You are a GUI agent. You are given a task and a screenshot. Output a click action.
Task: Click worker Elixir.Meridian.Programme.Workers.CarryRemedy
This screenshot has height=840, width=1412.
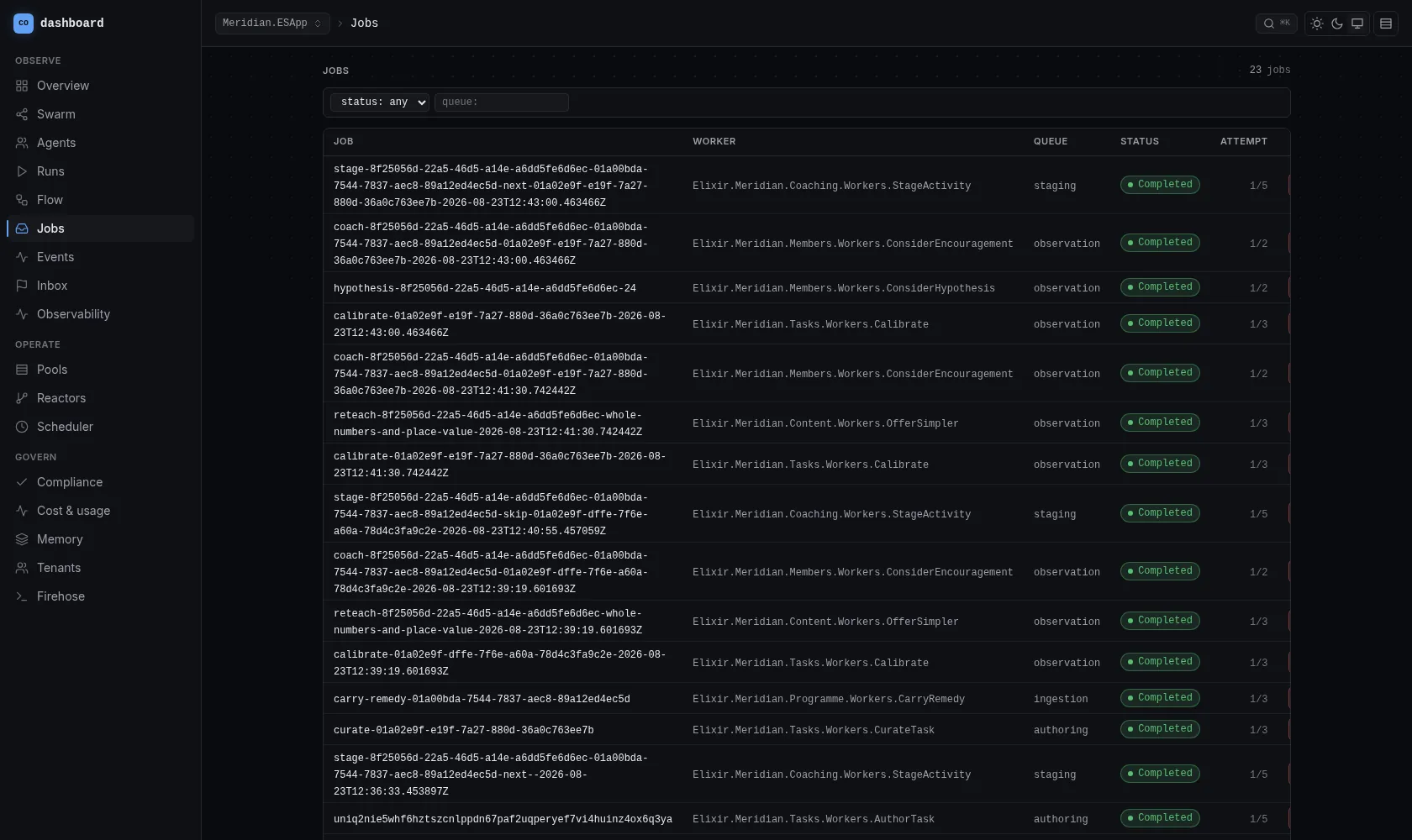[828, 699]
